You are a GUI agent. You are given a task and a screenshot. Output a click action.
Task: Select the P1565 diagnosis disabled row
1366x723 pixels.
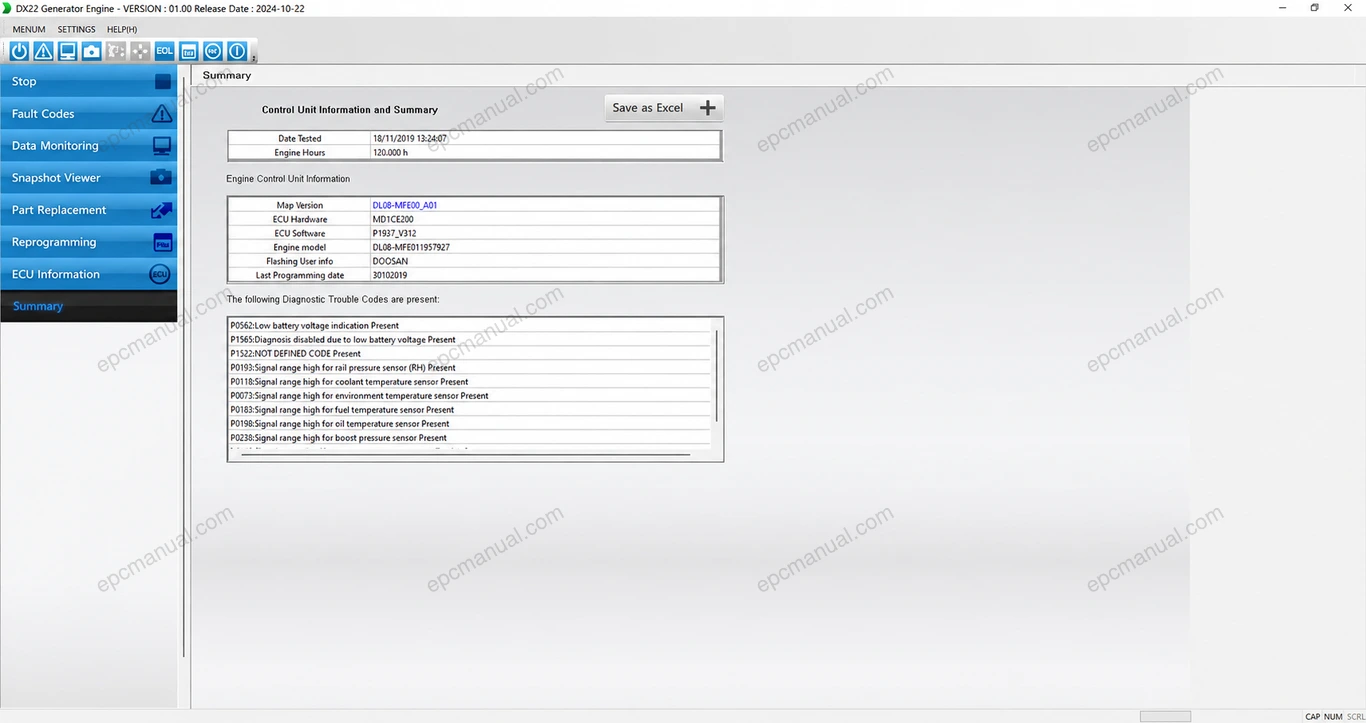tap(470, 339)
